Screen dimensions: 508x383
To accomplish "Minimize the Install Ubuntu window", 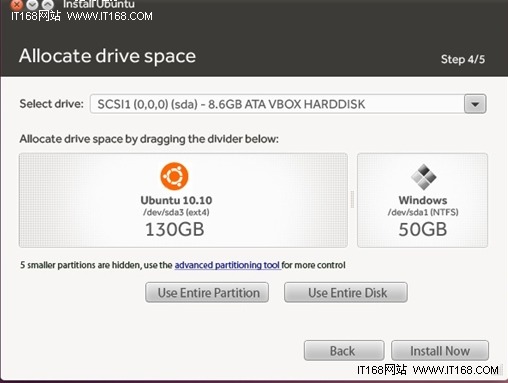I will pos(32,4).
